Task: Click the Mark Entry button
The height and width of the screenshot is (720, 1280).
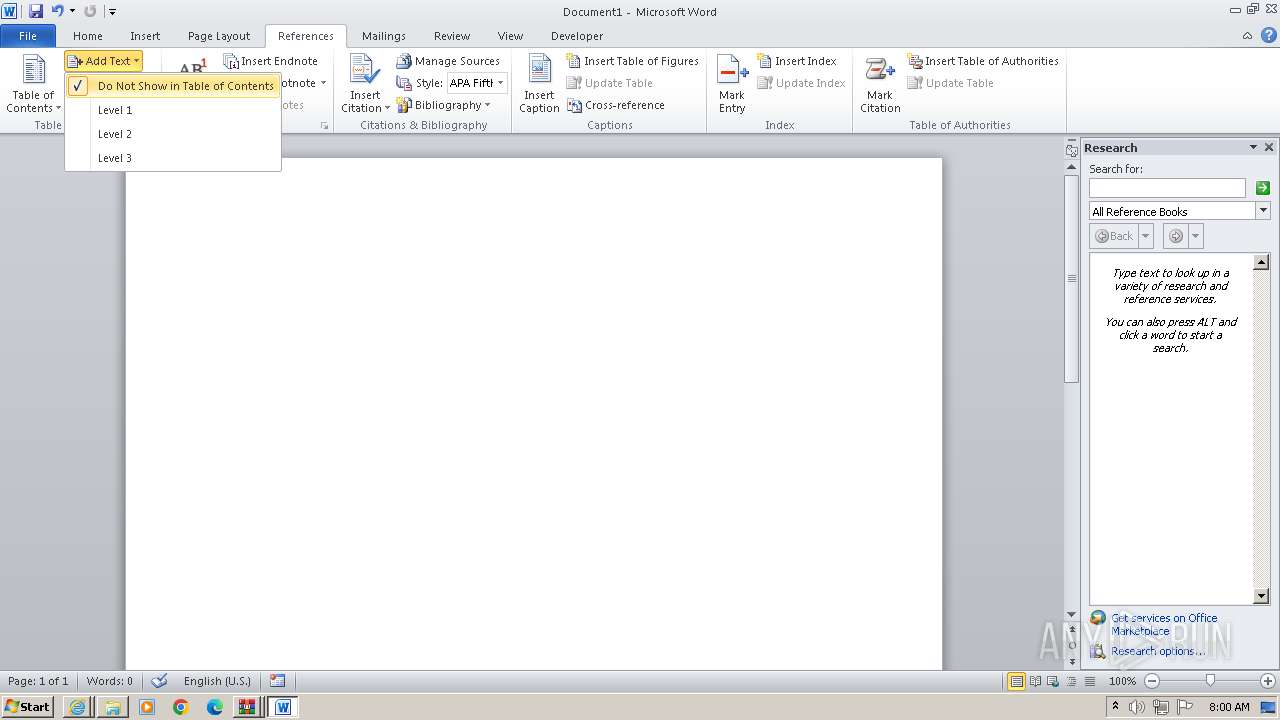Action: [x=732, y=84]
